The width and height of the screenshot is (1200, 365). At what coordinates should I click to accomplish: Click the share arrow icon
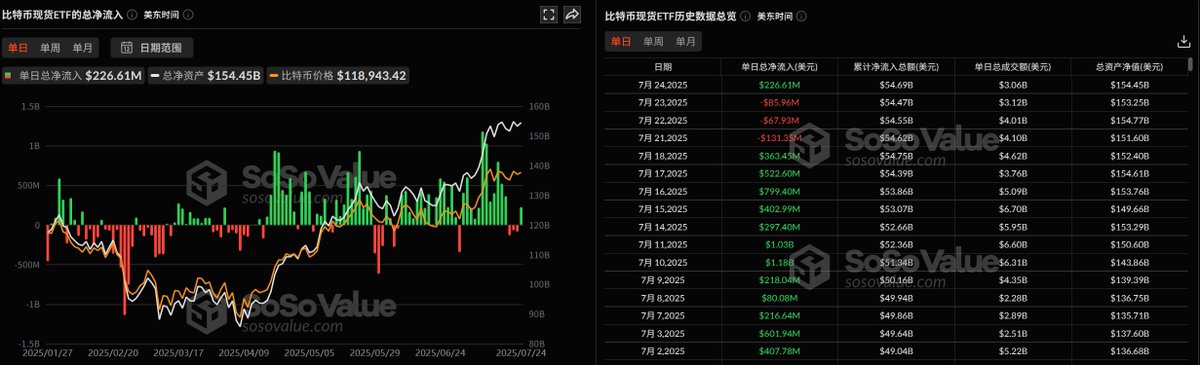click(572, 15)
